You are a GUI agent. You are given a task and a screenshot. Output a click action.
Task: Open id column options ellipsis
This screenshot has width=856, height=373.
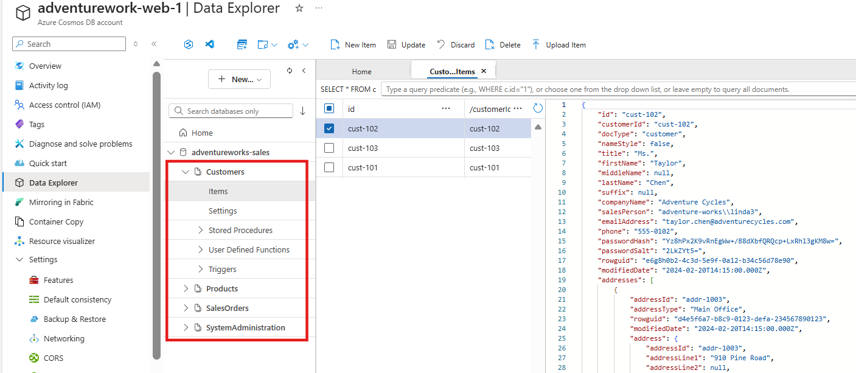coord(445,108)
